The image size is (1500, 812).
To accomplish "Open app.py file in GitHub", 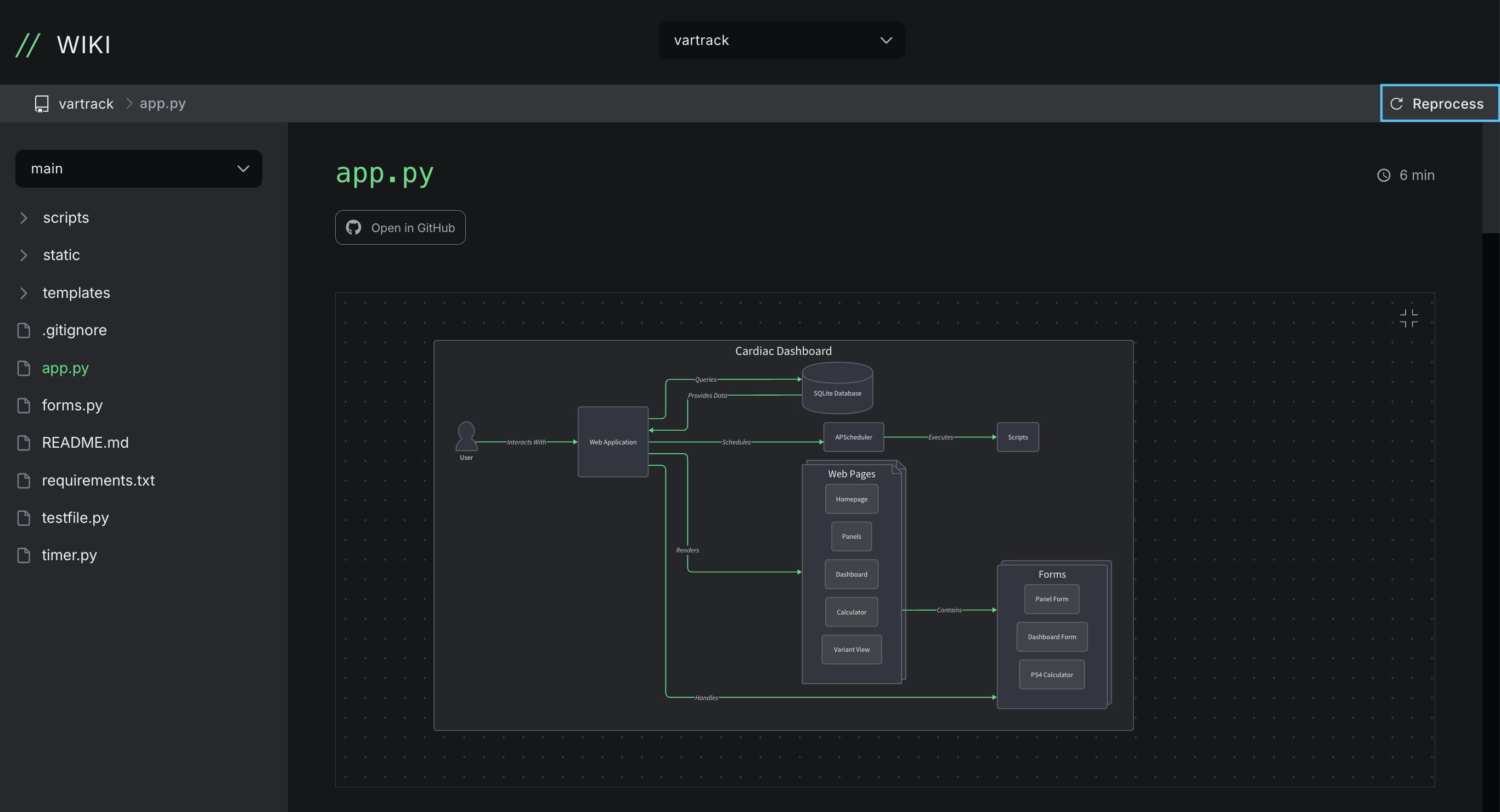I will 400,227.
